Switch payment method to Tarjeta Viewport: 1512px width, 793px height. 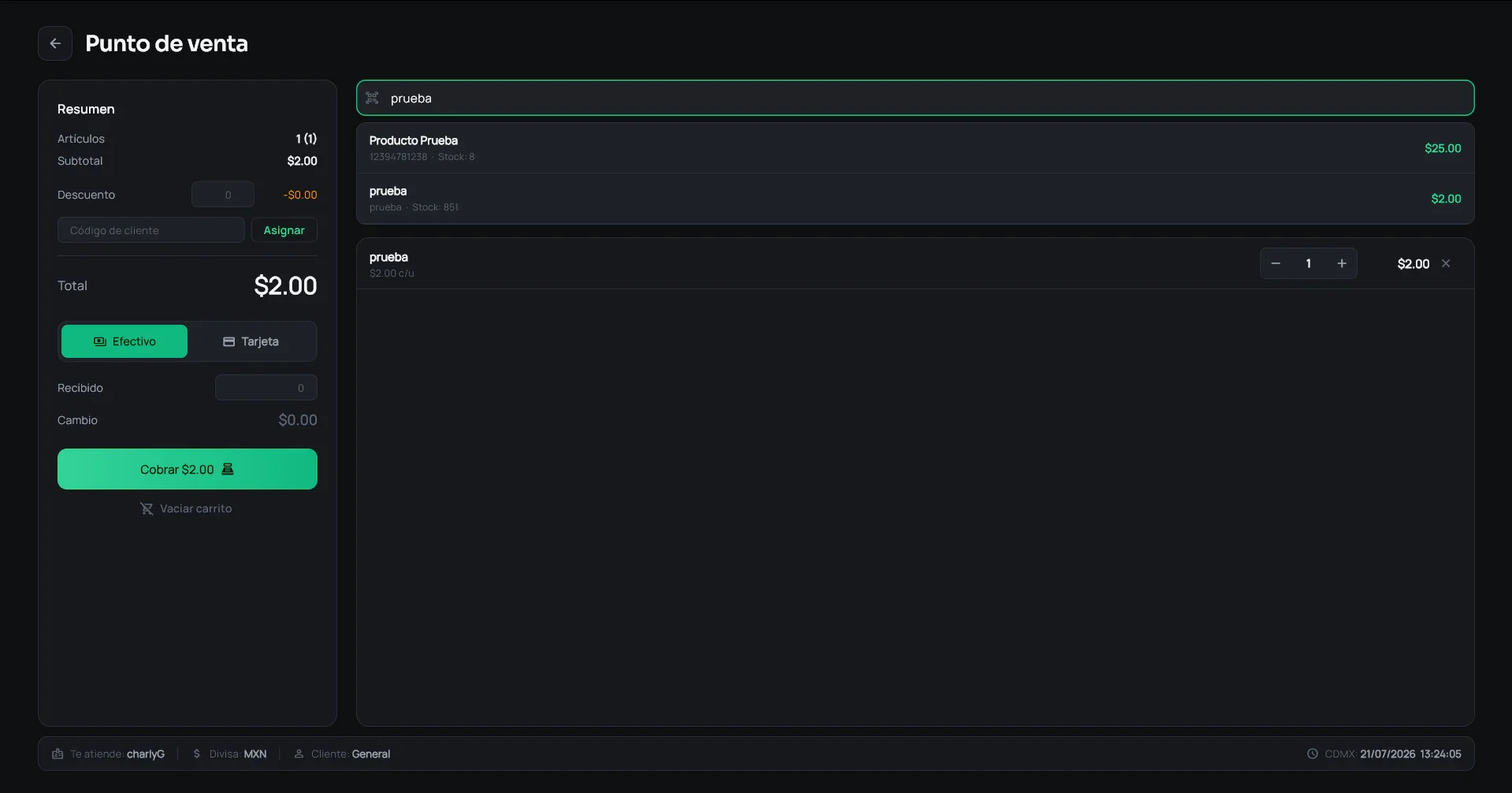tap(251, 341)
